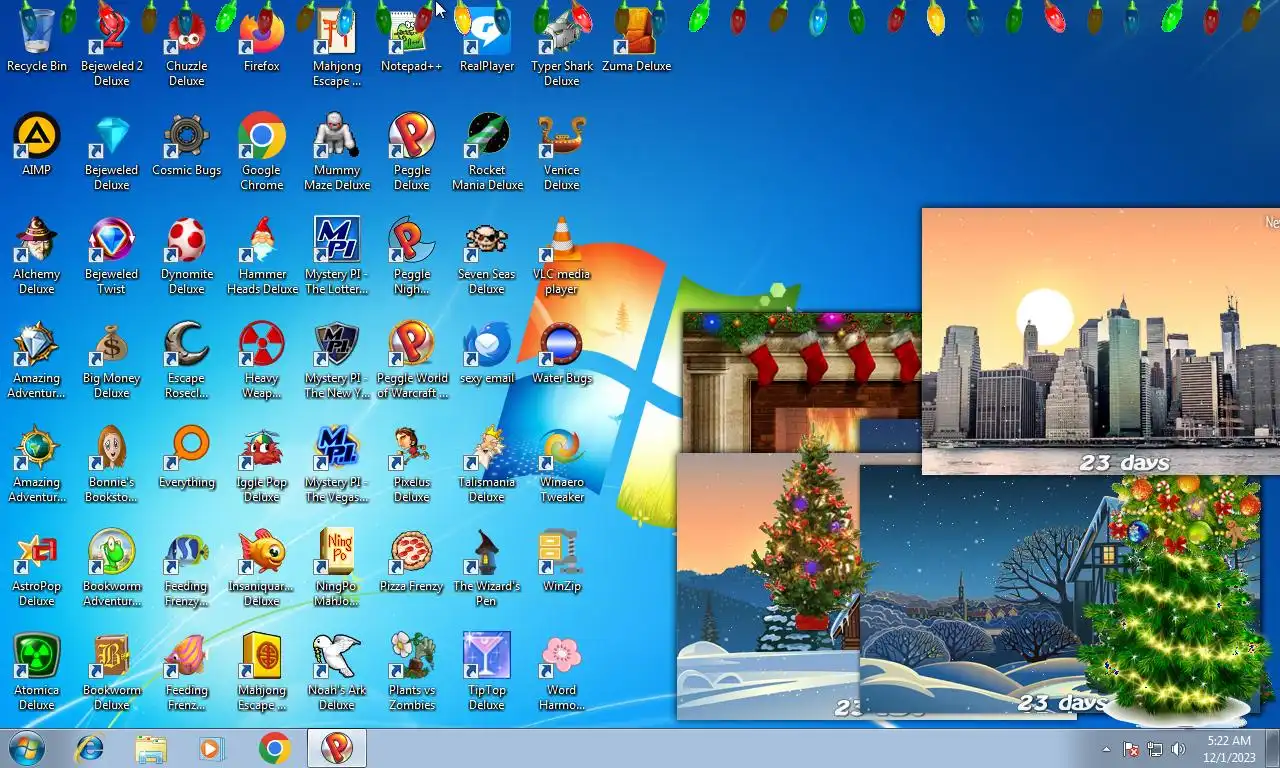1280x768 pixels.
Task: Click the RealPlayer shortcut
Action: (x=487, y=40)
